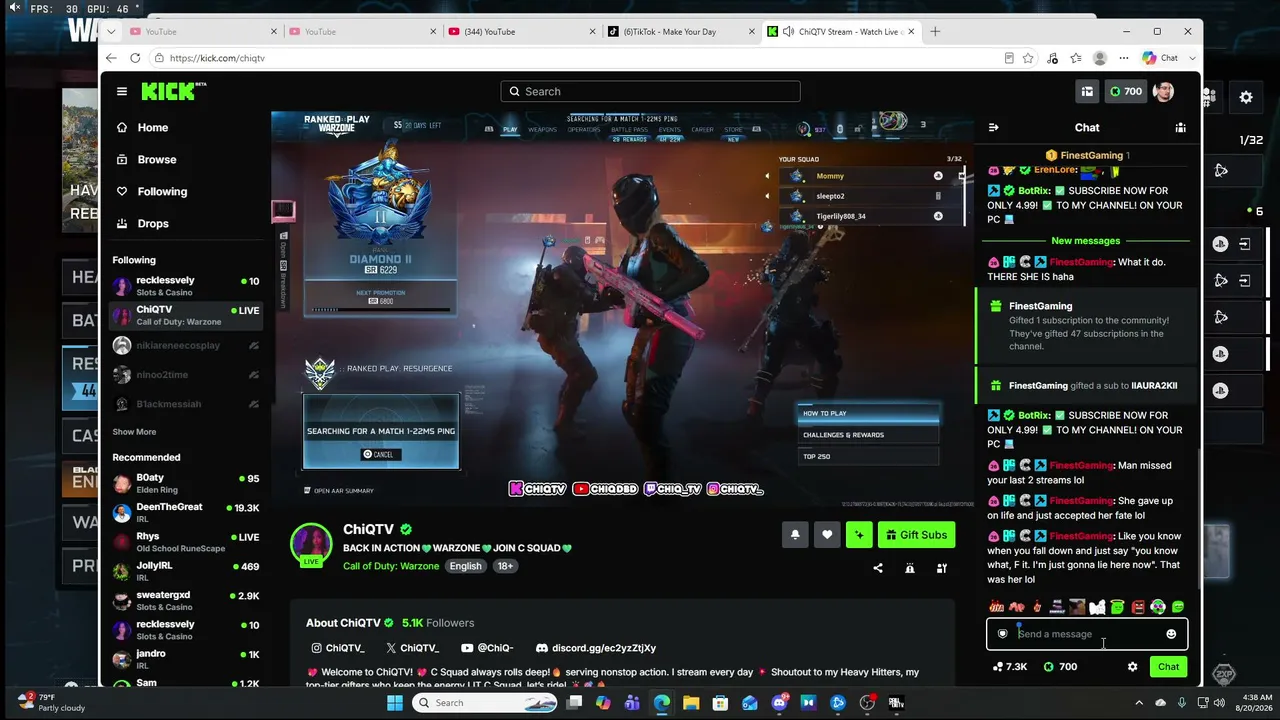
Task: Go back in the browser
Action: (x=112, y=58)
